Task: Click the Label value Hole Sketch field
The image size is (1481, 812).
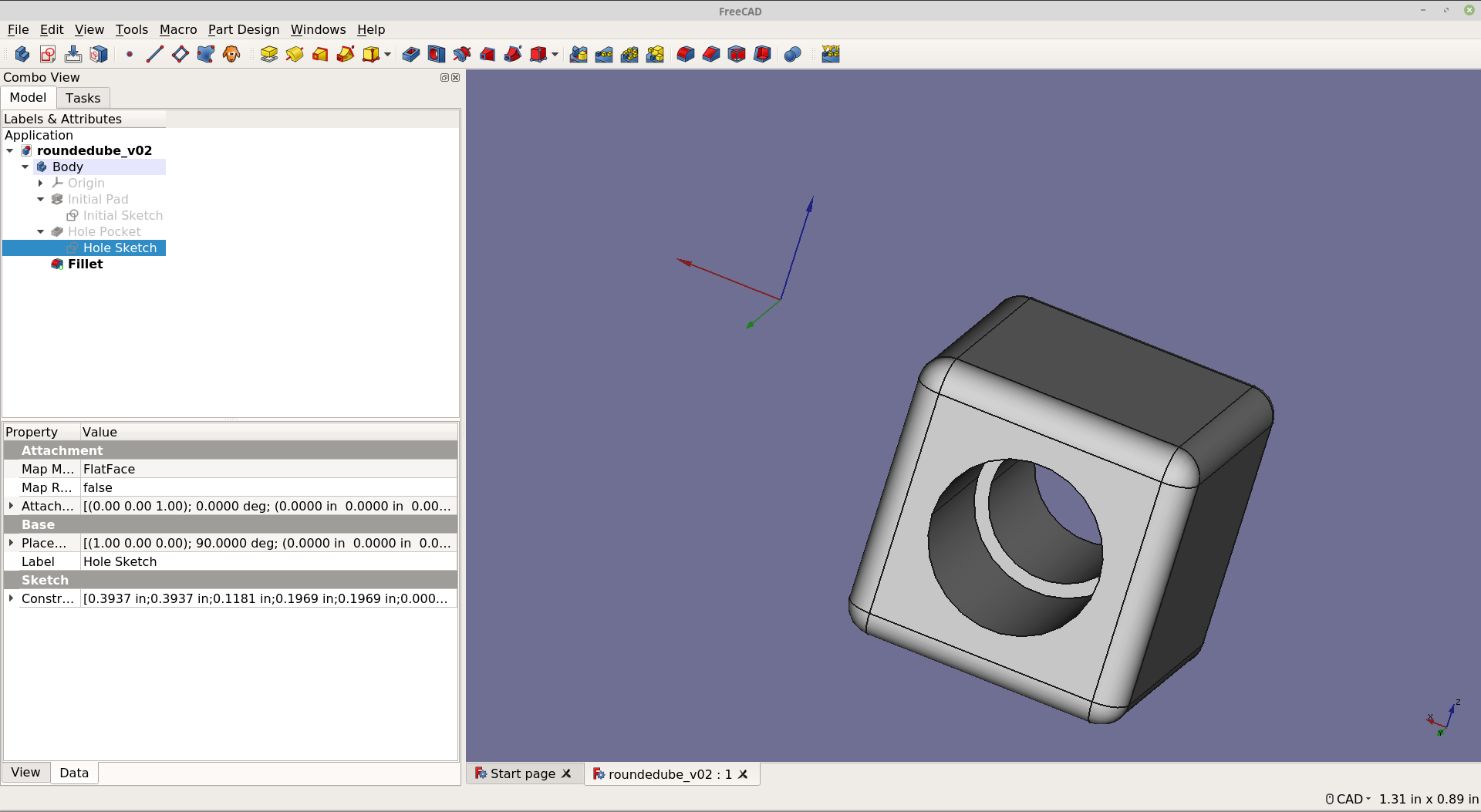Action: click(268, 561)
